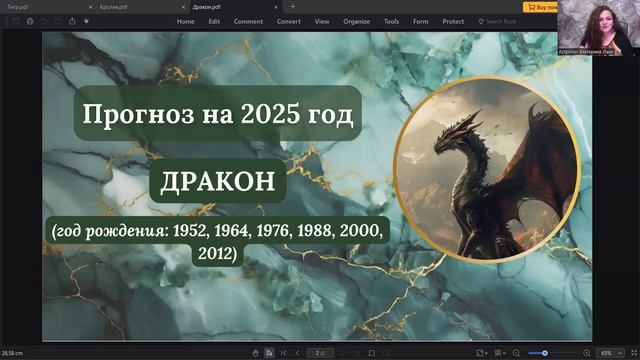Viewport: 640px width, 360px height.
Task: Open the Tools ribbon tab
Action: 391,22
